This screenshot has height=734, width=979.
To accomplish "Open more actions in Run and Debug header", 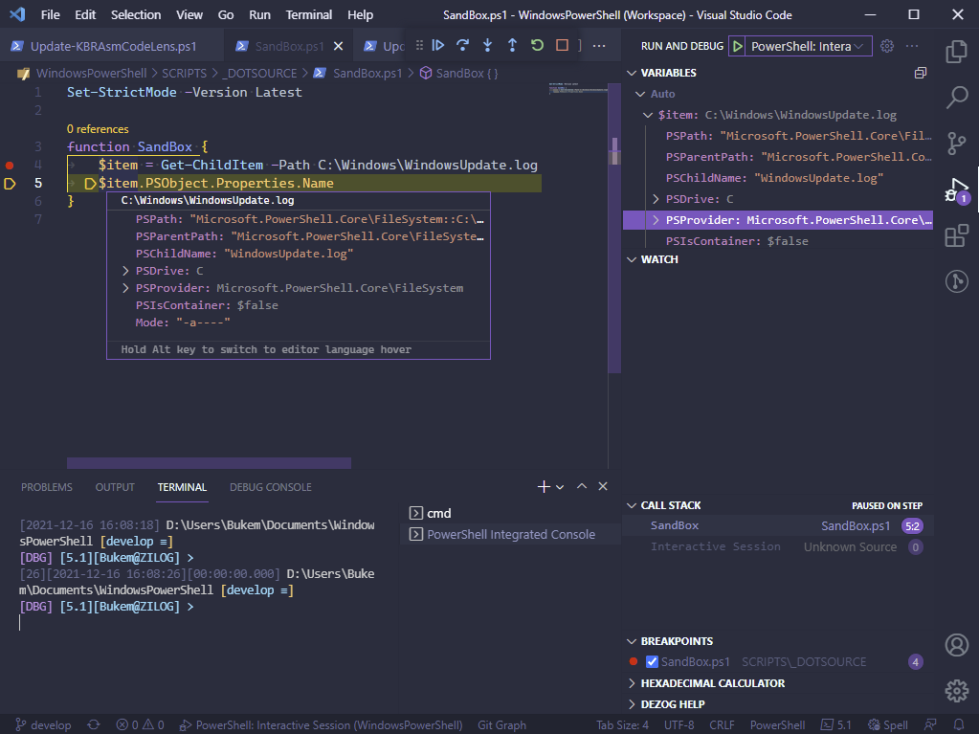I will (912, 46).
